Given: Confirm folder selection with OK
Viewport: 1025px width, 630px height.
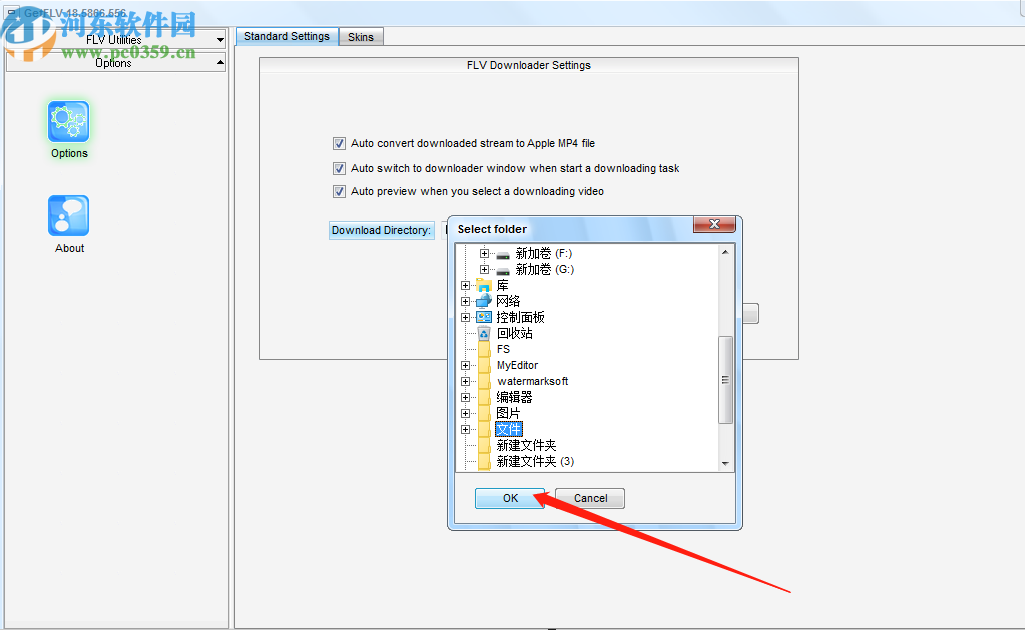Looking at the screenshot, I should 510,498.
